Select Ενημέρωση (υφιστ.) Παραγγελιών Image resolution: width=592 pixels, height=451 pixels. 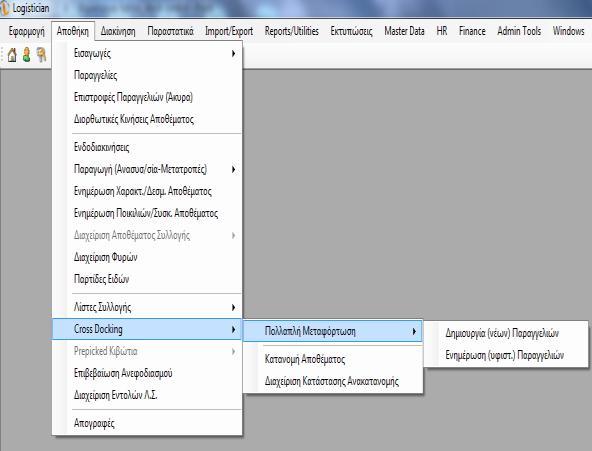click(x=506, y=355)
